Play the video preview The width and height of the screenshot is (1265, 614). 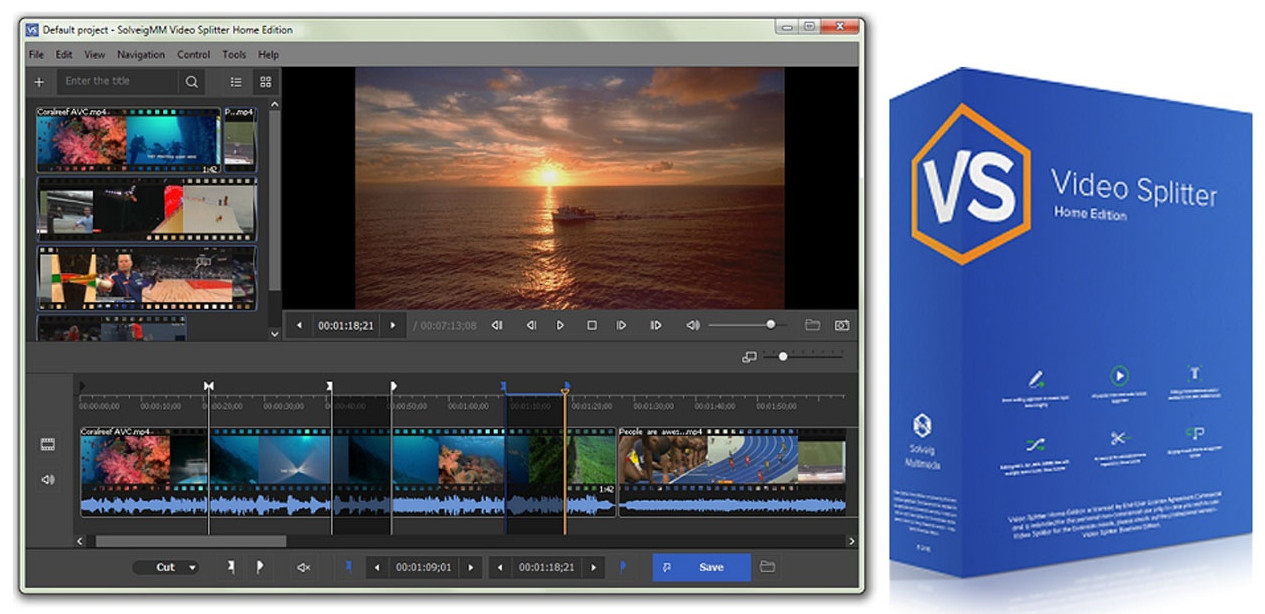[x=560, y=325]
